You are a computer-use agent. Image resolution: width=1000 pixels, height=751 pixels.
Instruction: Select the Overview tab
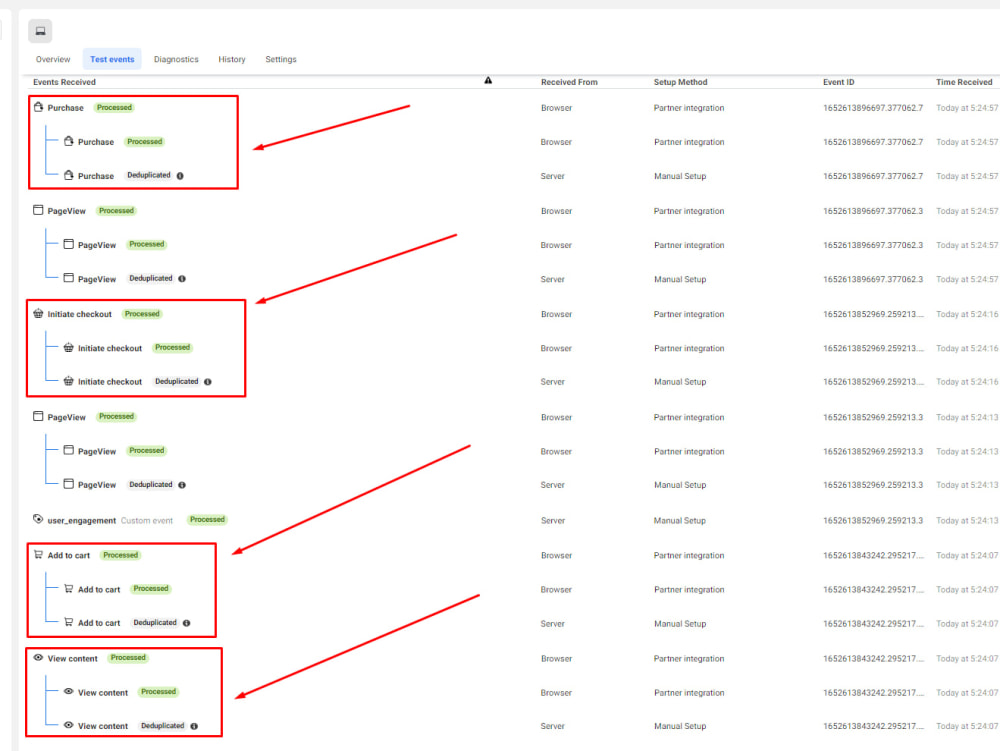52,59
